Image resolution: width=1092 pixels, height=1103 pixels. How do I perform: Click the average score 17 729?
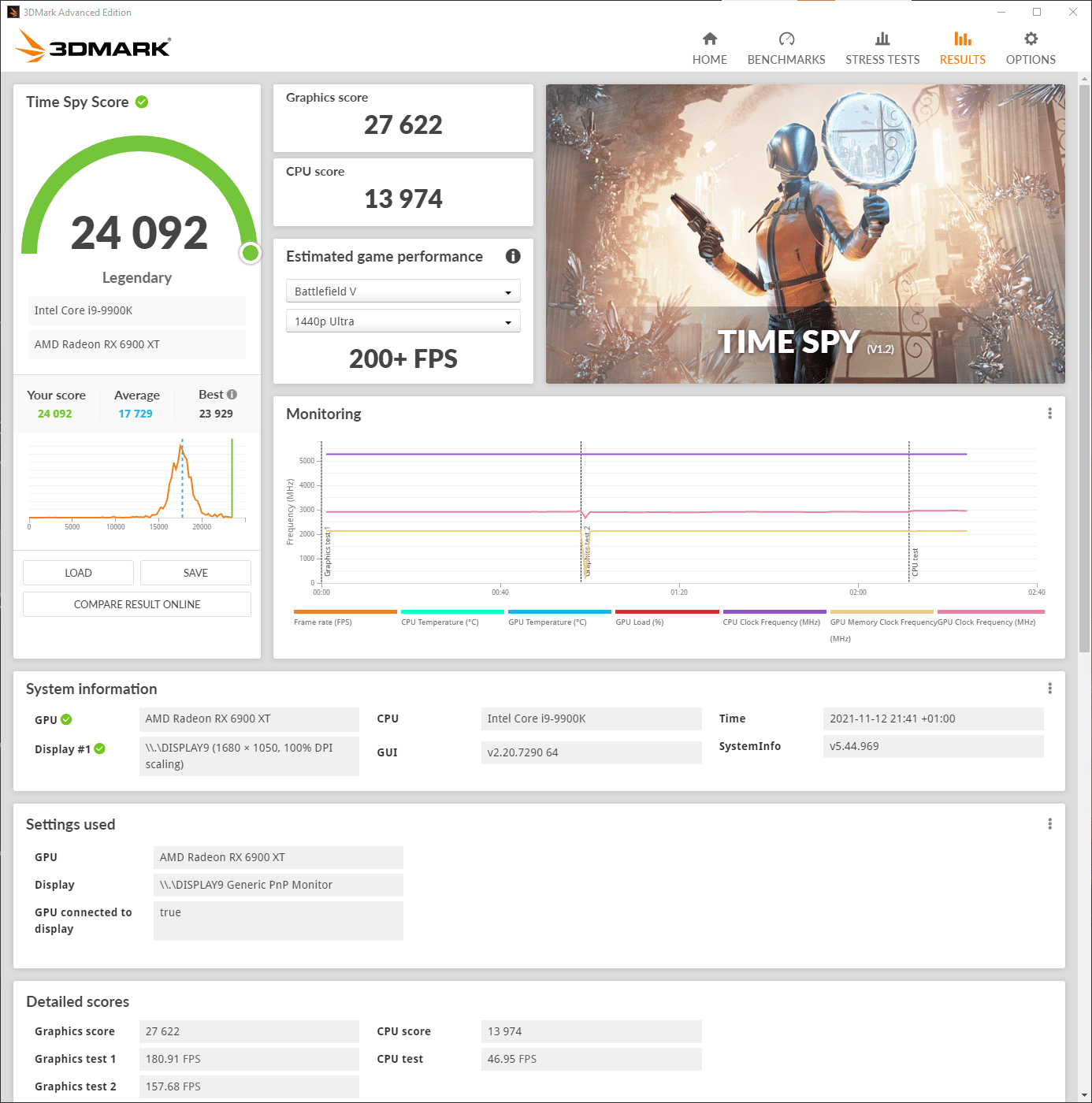pos(136,414)
